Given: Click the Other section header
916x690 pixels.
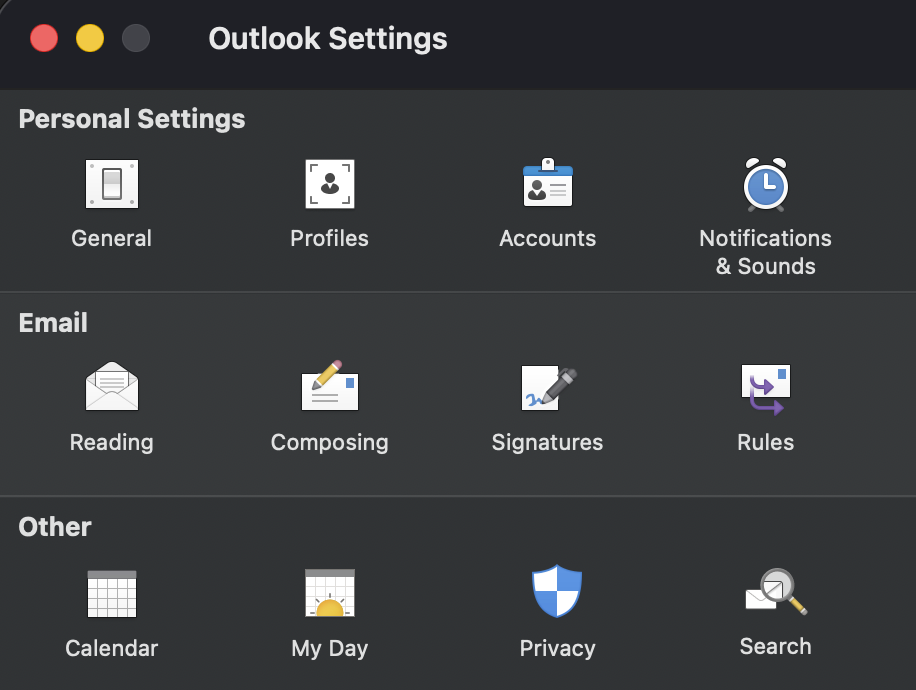Looking at the screenshot, I should click(54, 527).
